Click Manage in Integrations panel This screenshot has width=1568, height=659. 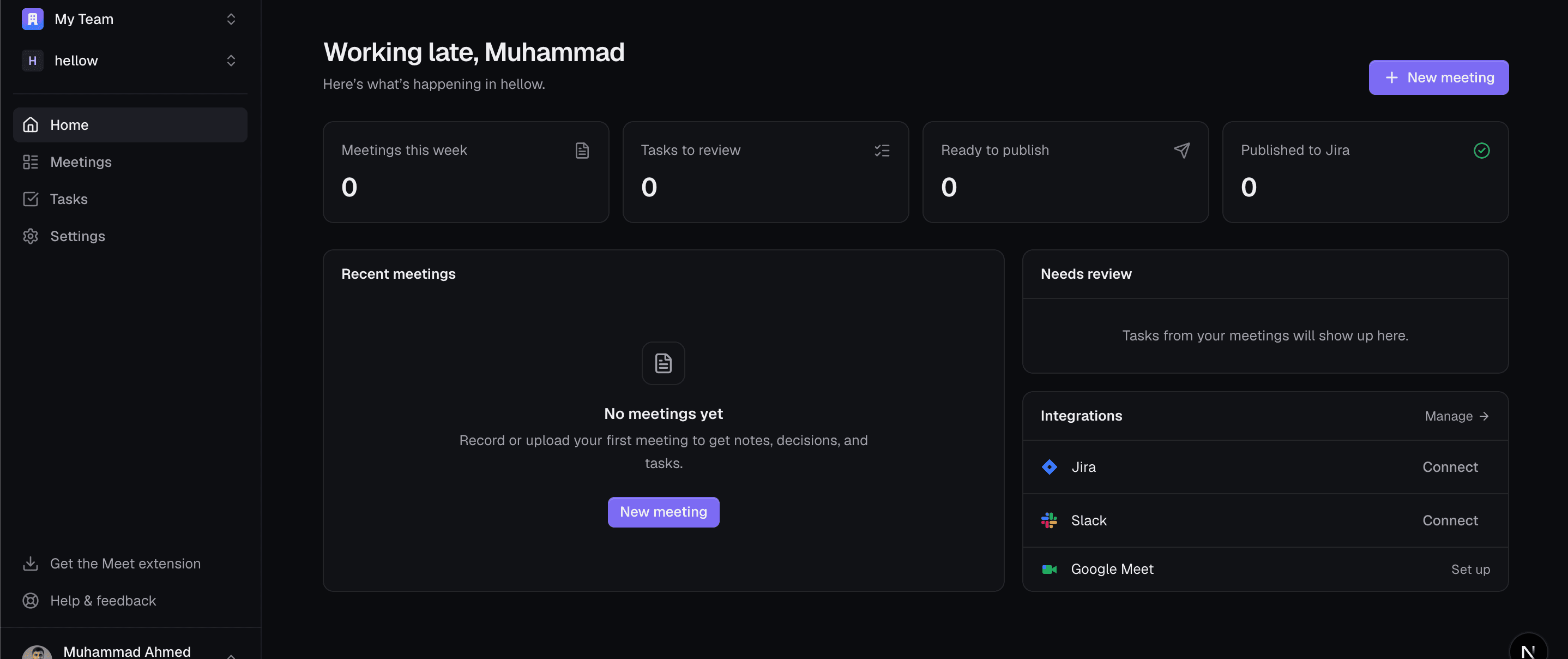point(1457,416)
